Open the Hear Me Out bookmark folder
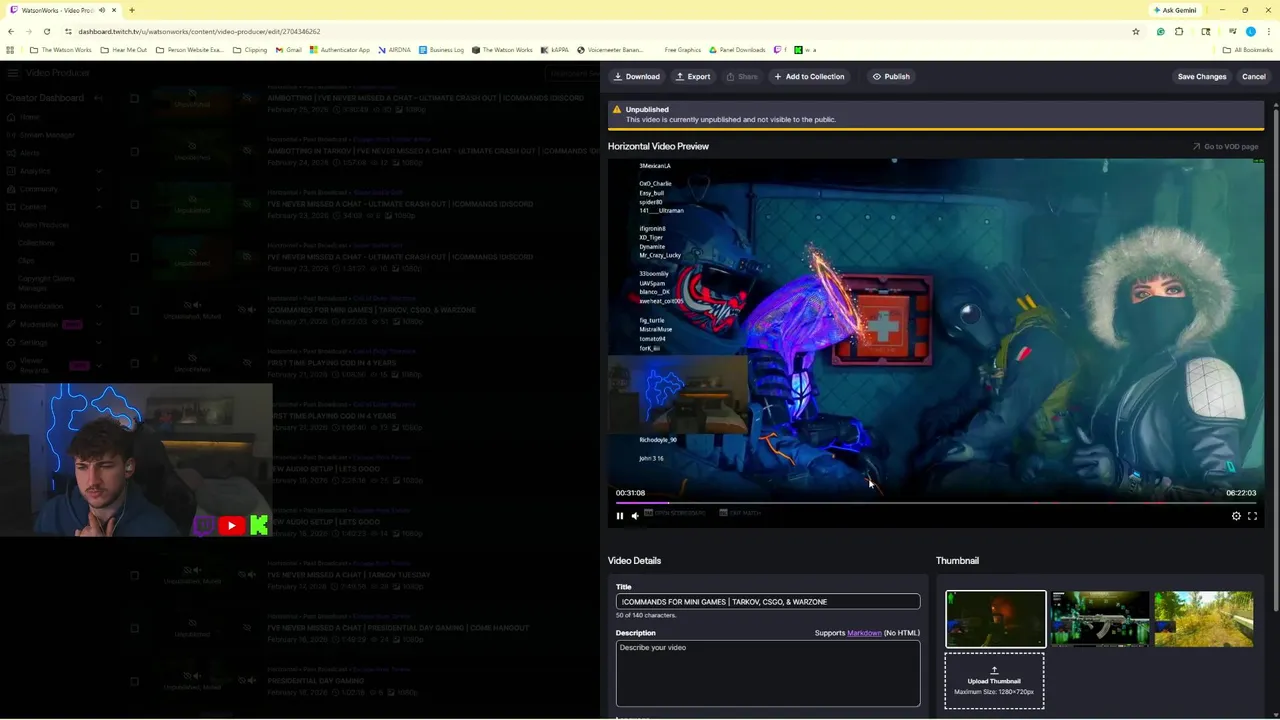 (x=124, y=50)
